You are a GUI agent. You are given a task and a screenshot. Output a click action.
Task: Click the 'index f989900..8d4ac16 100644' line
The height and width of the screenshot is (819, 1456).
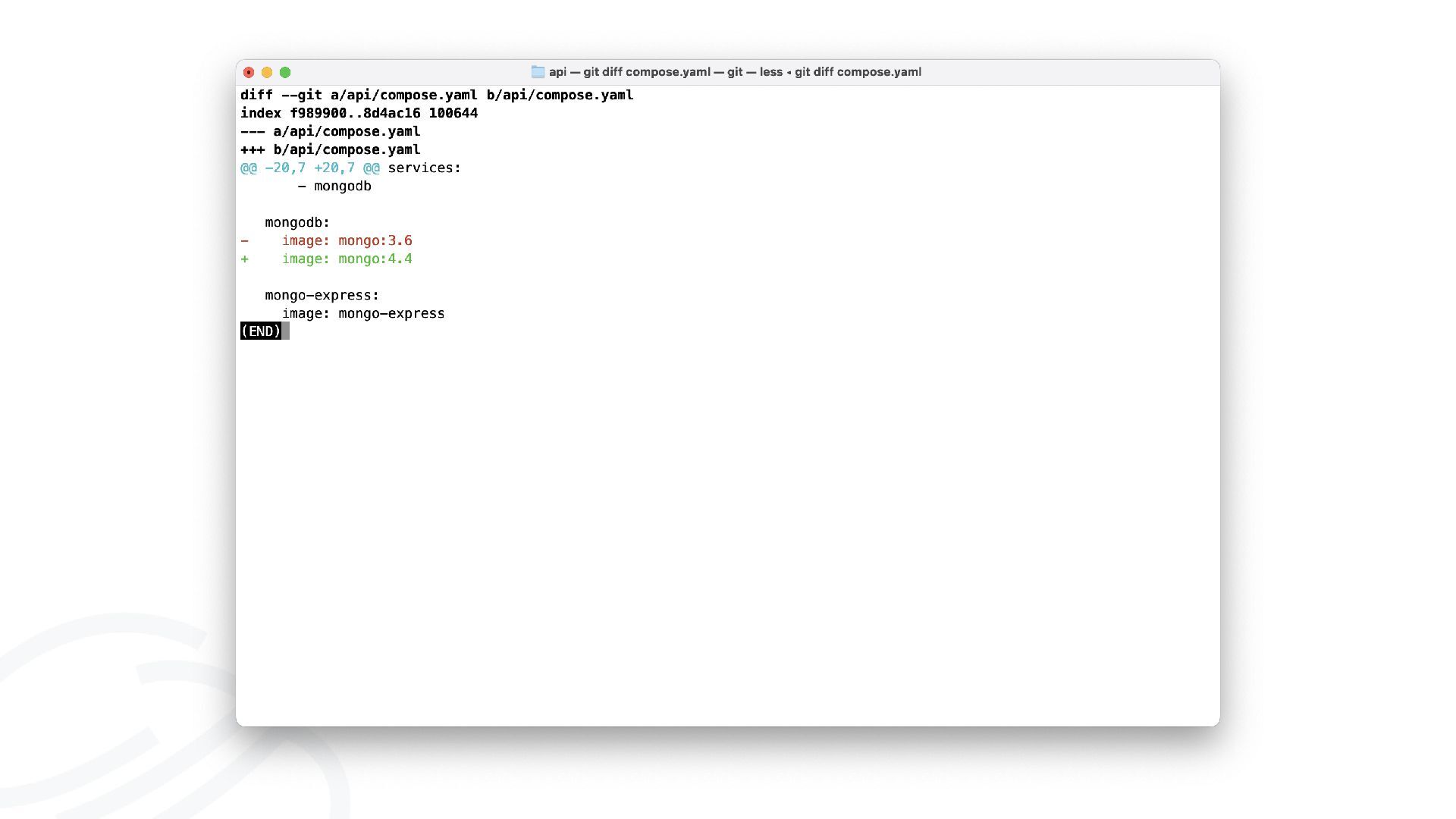click(359, 113)
